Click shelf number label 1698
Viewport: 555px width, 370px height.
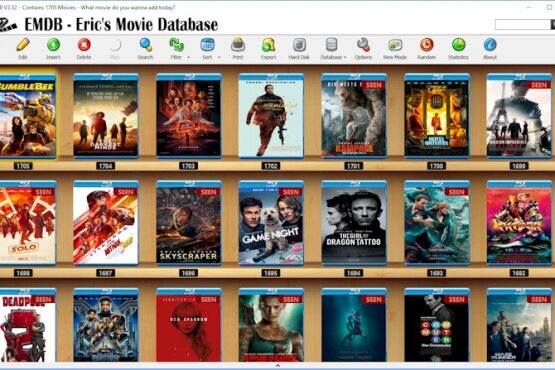[23, 273]
